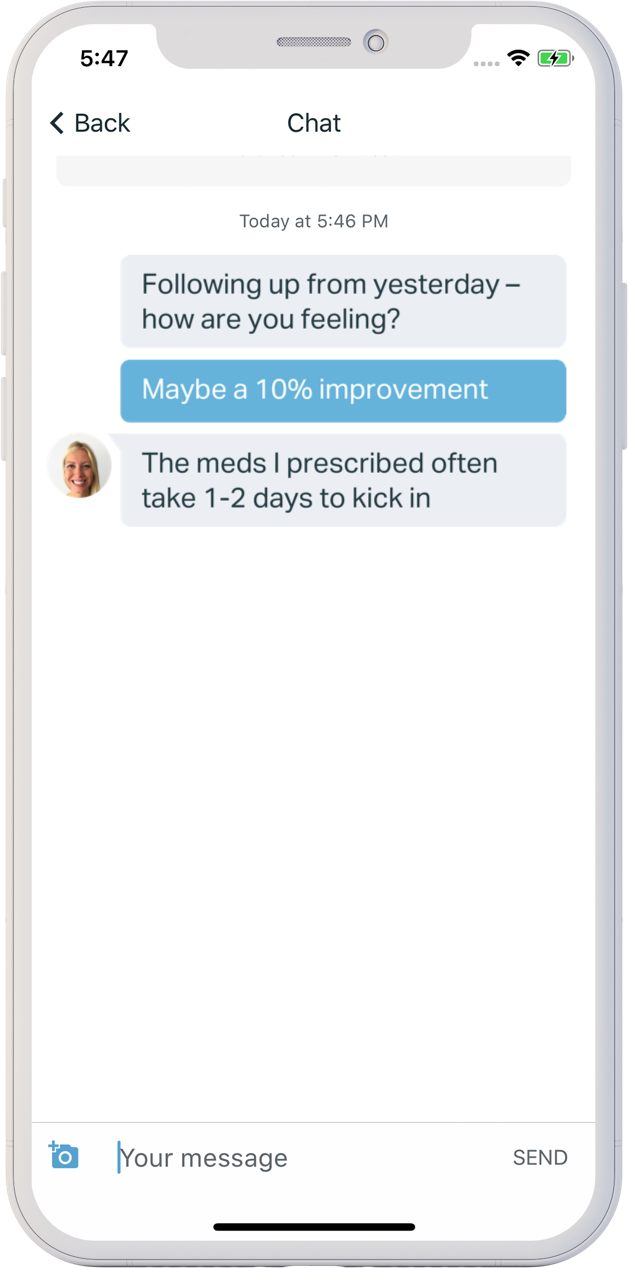This screenshot has width=628, height=1268.
Task: Tap the 'Today at 5:46 PM' timestamp
Action: (314, 221)
